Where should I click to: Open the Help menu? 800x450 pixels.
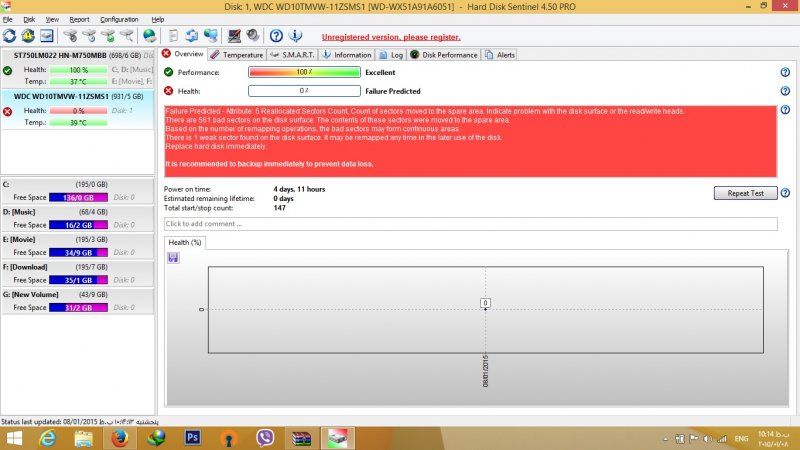point(158,19)
